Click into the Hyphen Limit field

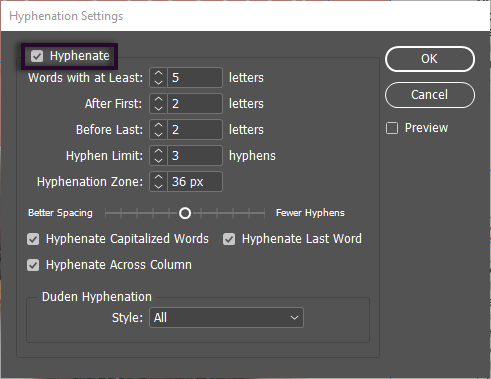coord(195,155)
